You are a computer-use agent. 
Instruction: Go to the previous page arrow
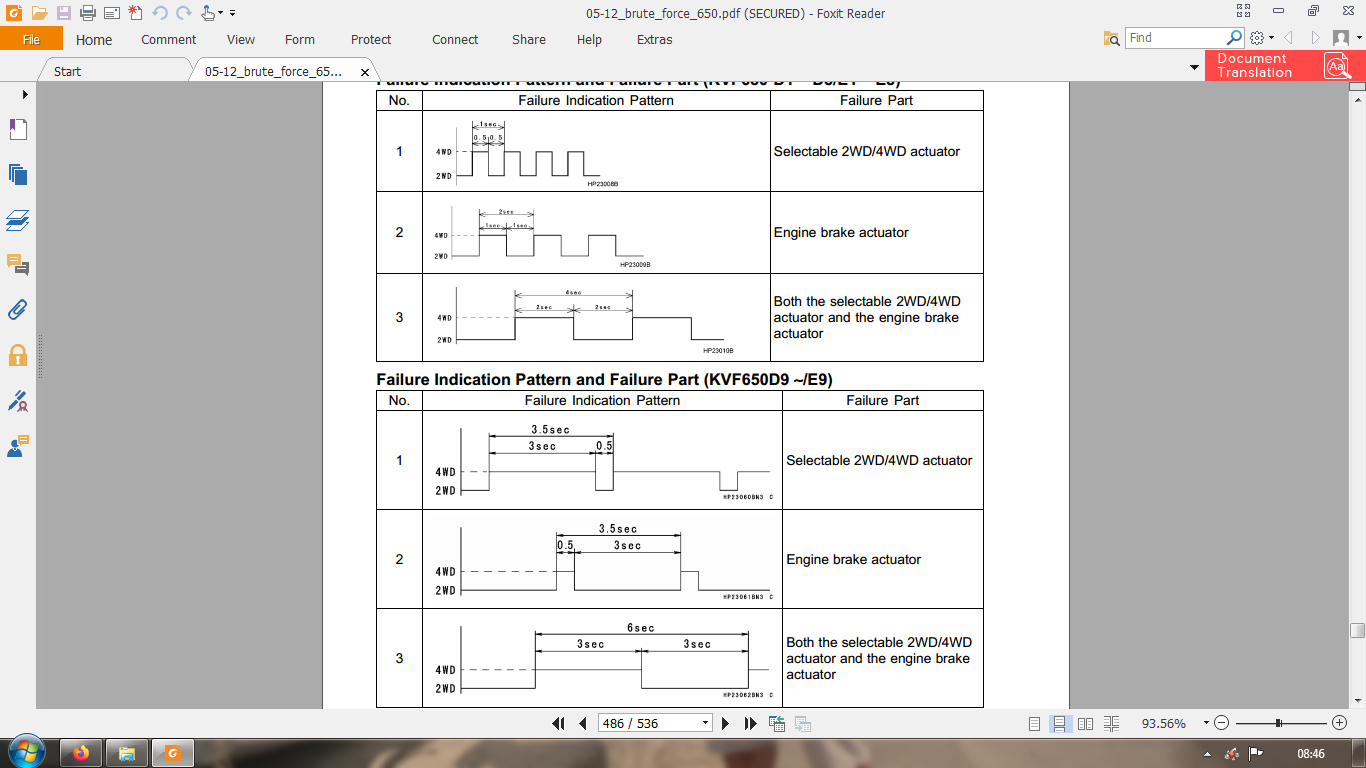tap(582, 723)
